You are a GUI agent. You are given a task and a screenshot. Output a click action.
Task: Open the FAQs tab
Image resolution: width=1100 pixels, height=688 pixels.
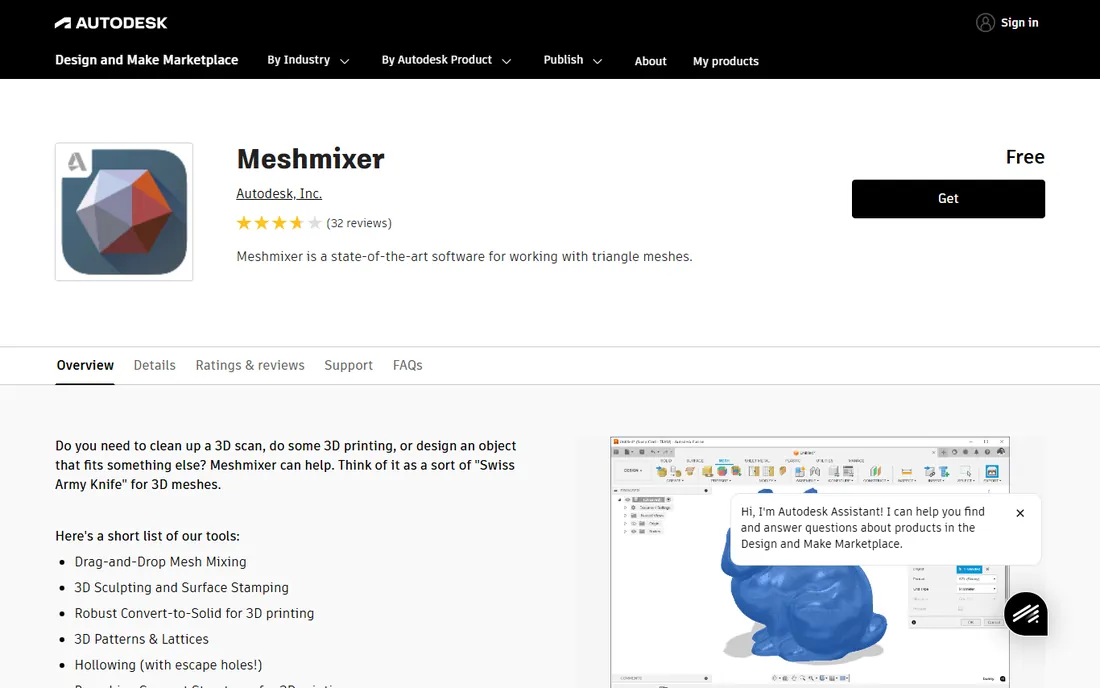pos(408,365)
